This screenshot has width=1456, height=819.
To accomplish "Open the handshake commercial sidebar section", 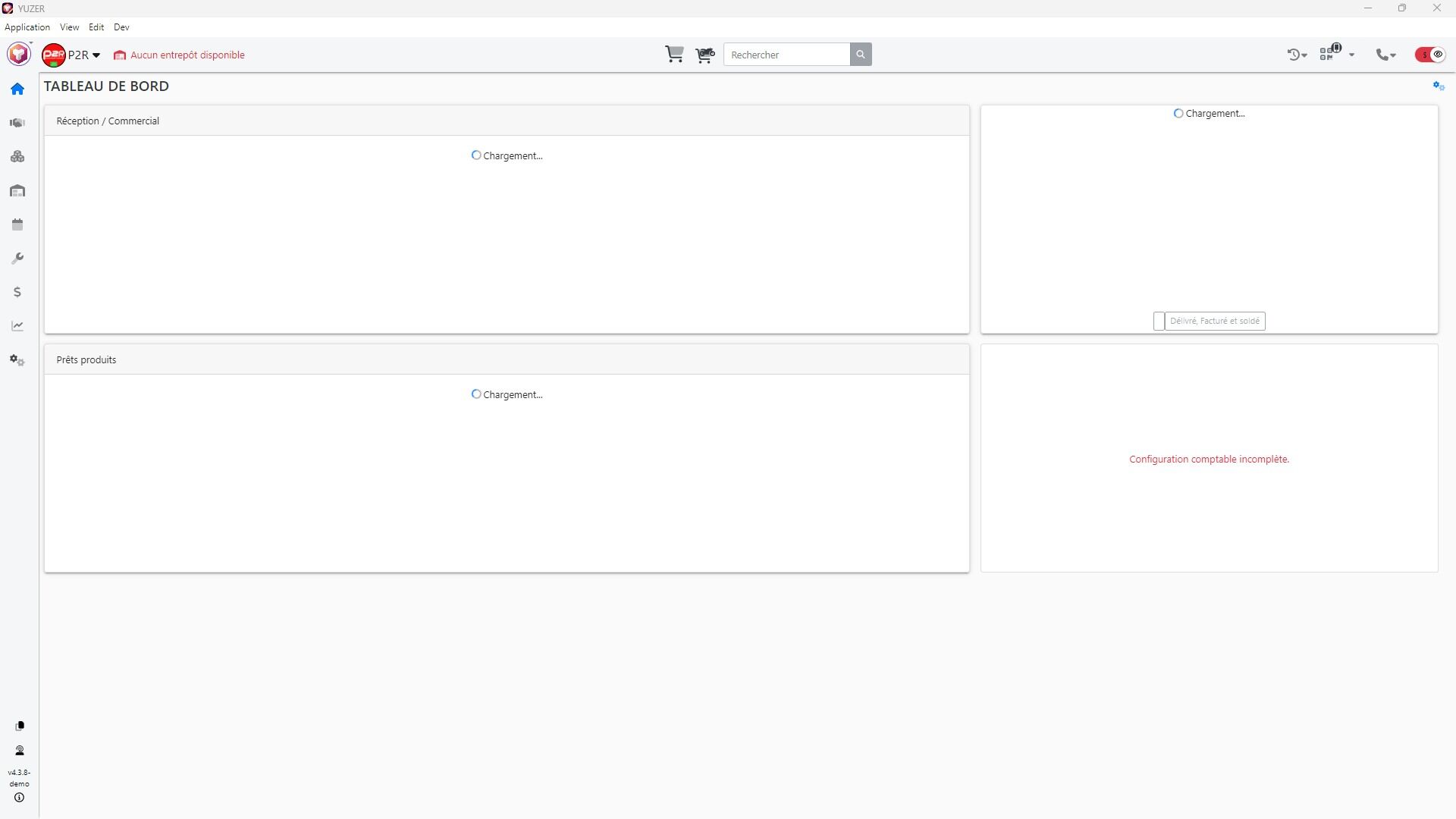I will point(17,123).
